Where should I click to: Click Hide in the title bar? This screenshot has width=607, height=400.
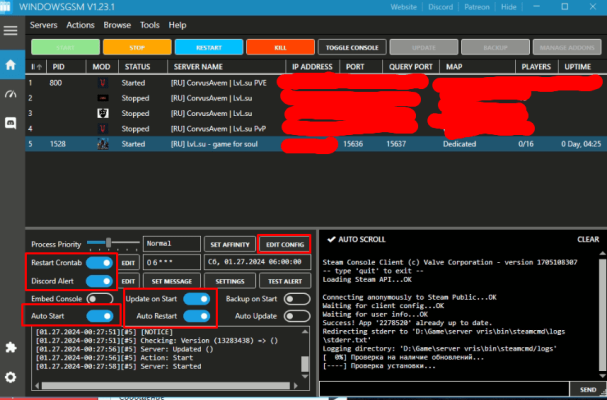coord(509,7)
